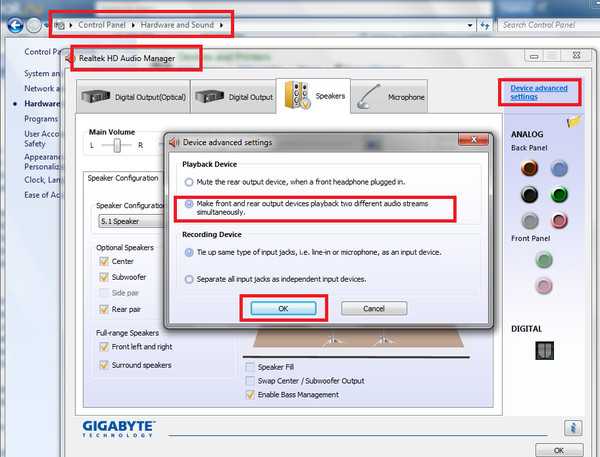Select Separate all input jacks option
This screenshot has height=457, width=600.
[189, 279]
